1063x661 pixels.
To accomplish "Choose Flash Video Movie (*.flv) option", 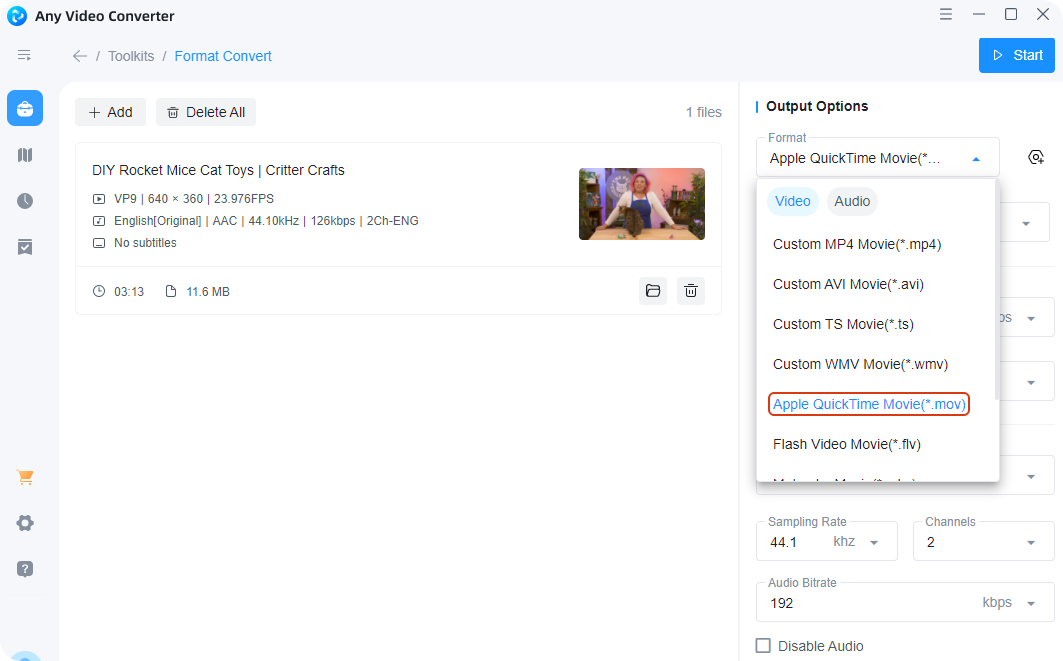I will (x=846, y=444).
